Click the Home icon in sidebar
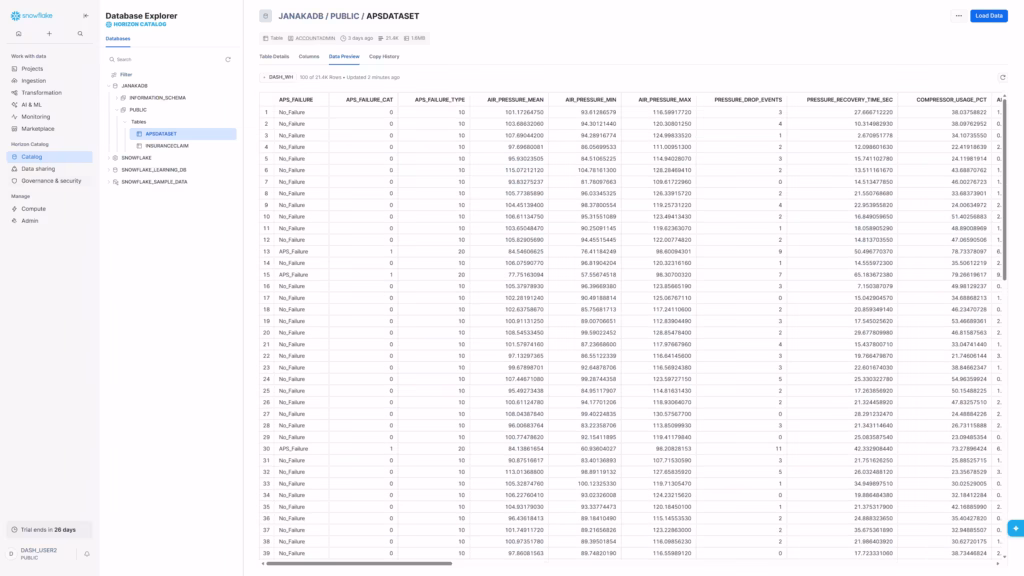 (x=18, y=33)
